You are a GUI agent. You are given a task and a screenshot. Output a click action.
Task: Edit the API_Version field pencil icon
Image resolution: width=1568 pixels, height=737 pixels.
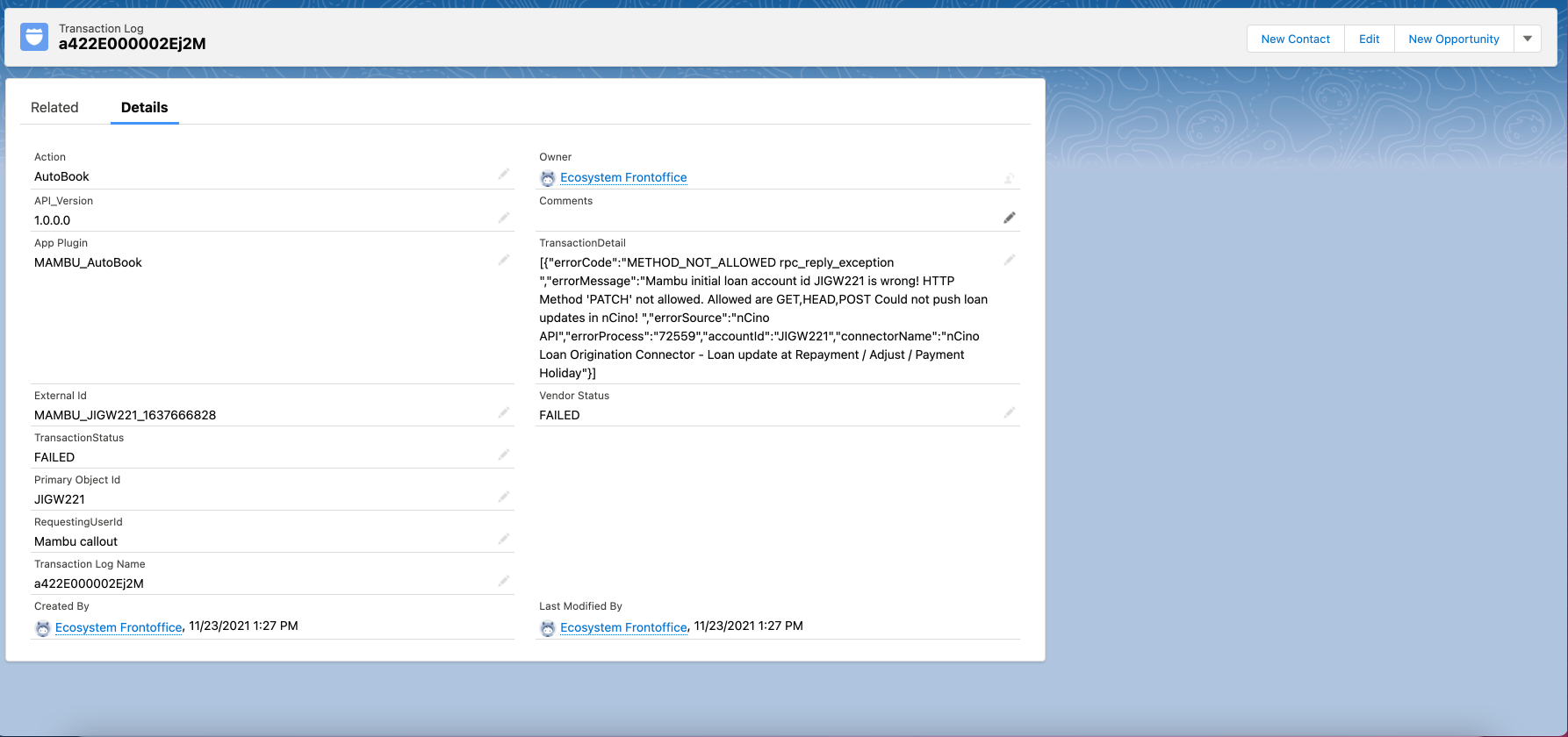[x=504, y=218]
